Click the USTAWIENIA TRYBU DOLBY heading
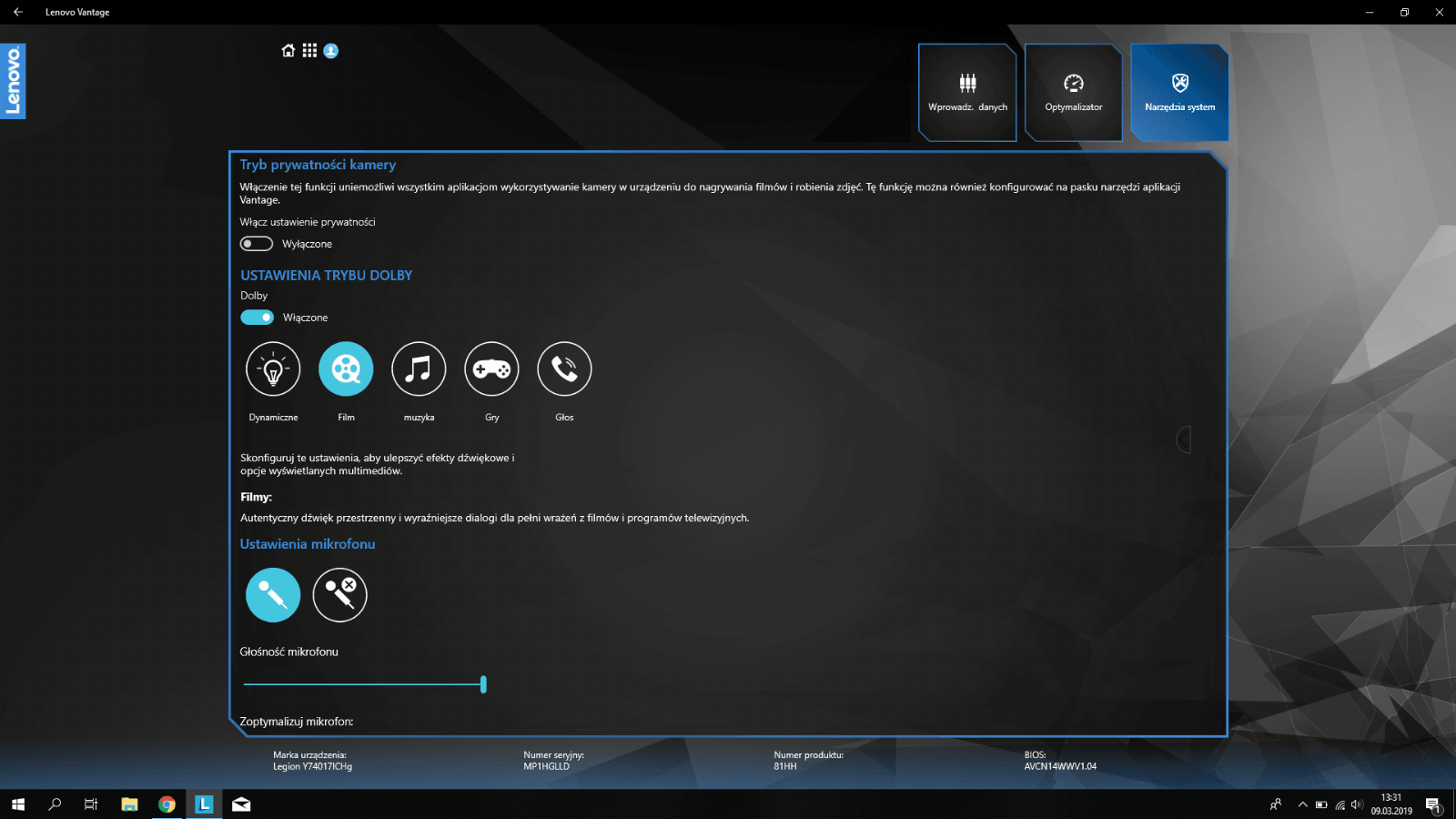Screen dimensions: 1456x819 point(326,275)
